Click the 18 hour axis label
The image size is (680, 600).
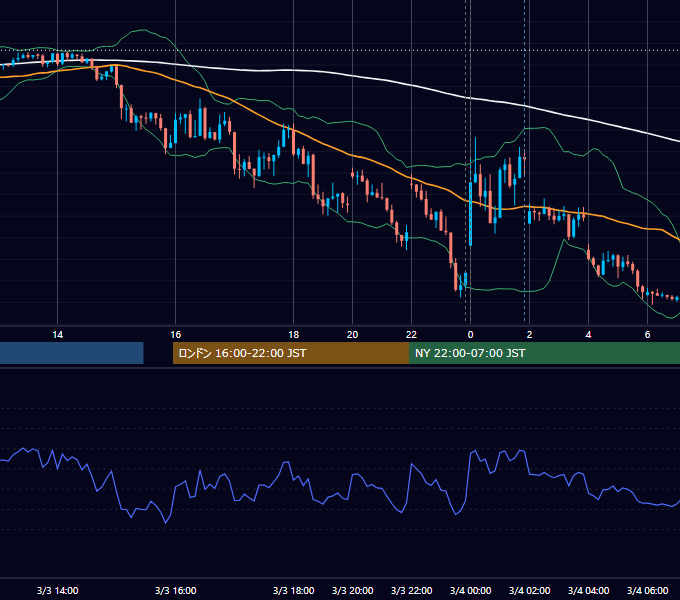294,335
